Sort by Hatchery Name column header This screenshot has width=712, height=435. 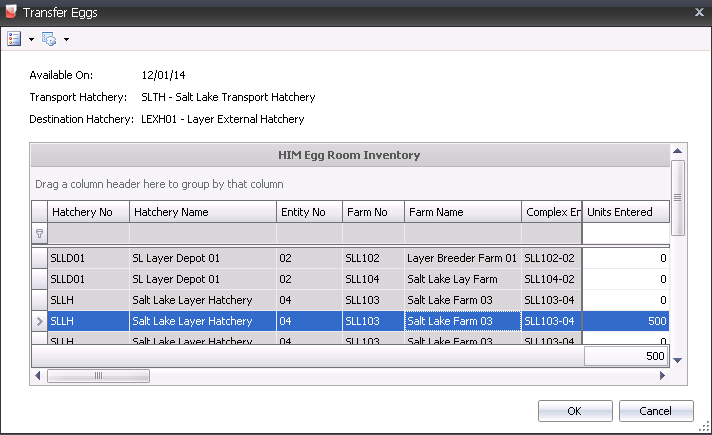point(202,212)
